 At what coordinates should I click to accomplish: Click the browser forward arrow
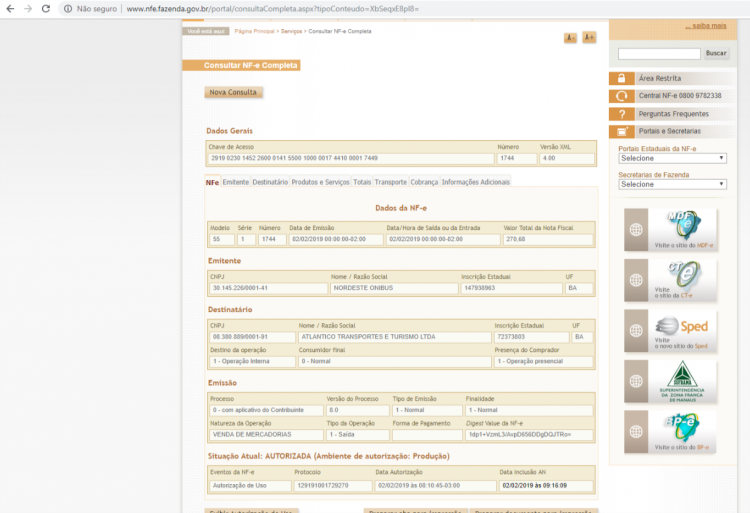point(28,9)
